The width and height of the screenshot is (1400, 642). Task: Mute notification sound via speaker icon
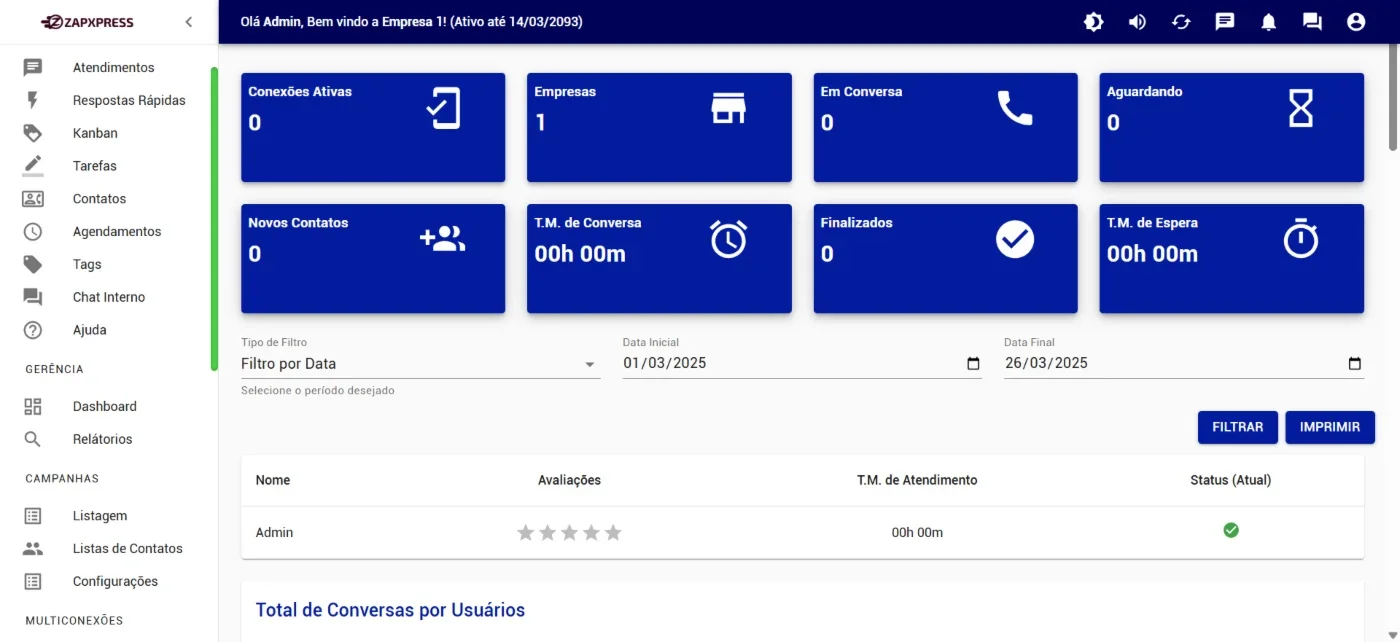point(1138,22)
